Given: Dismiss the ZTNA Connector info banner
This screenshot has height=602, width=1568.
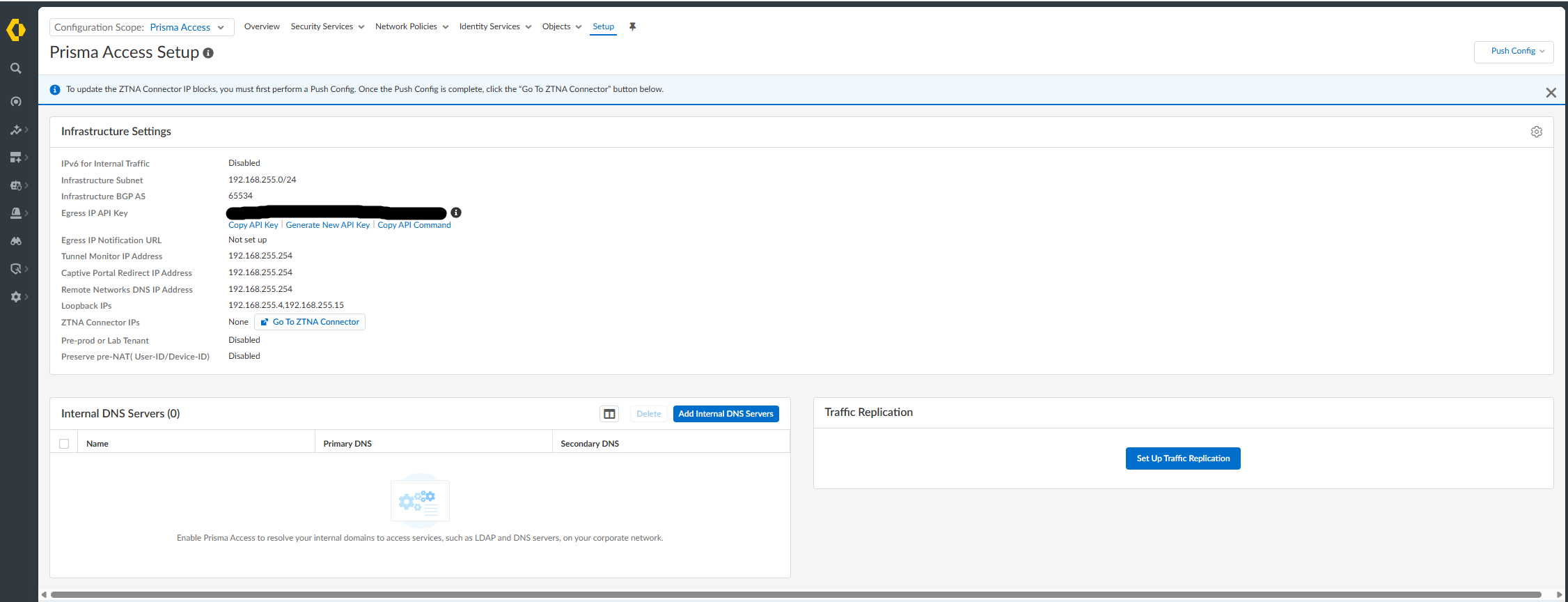Looking at the screenshot, I should point(1551,93).
